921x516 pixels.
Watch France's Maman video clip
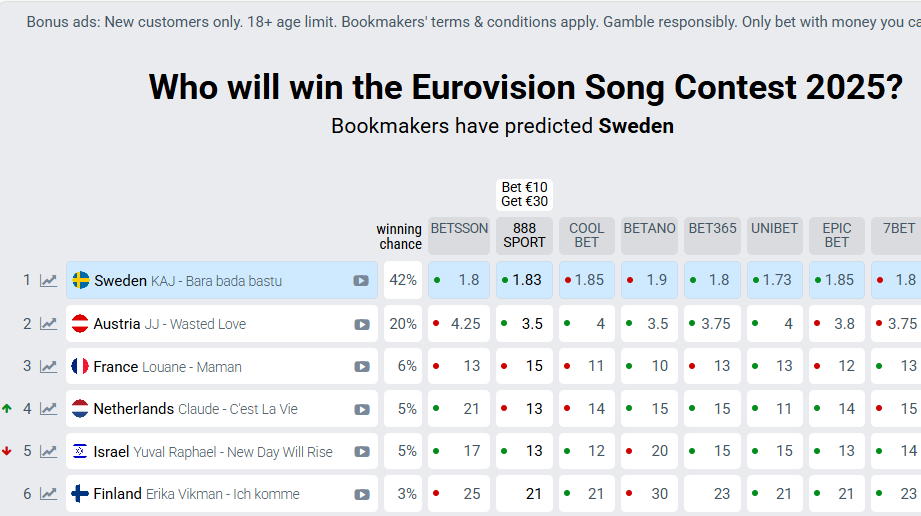pyautogui.click(x=361, y=367)
